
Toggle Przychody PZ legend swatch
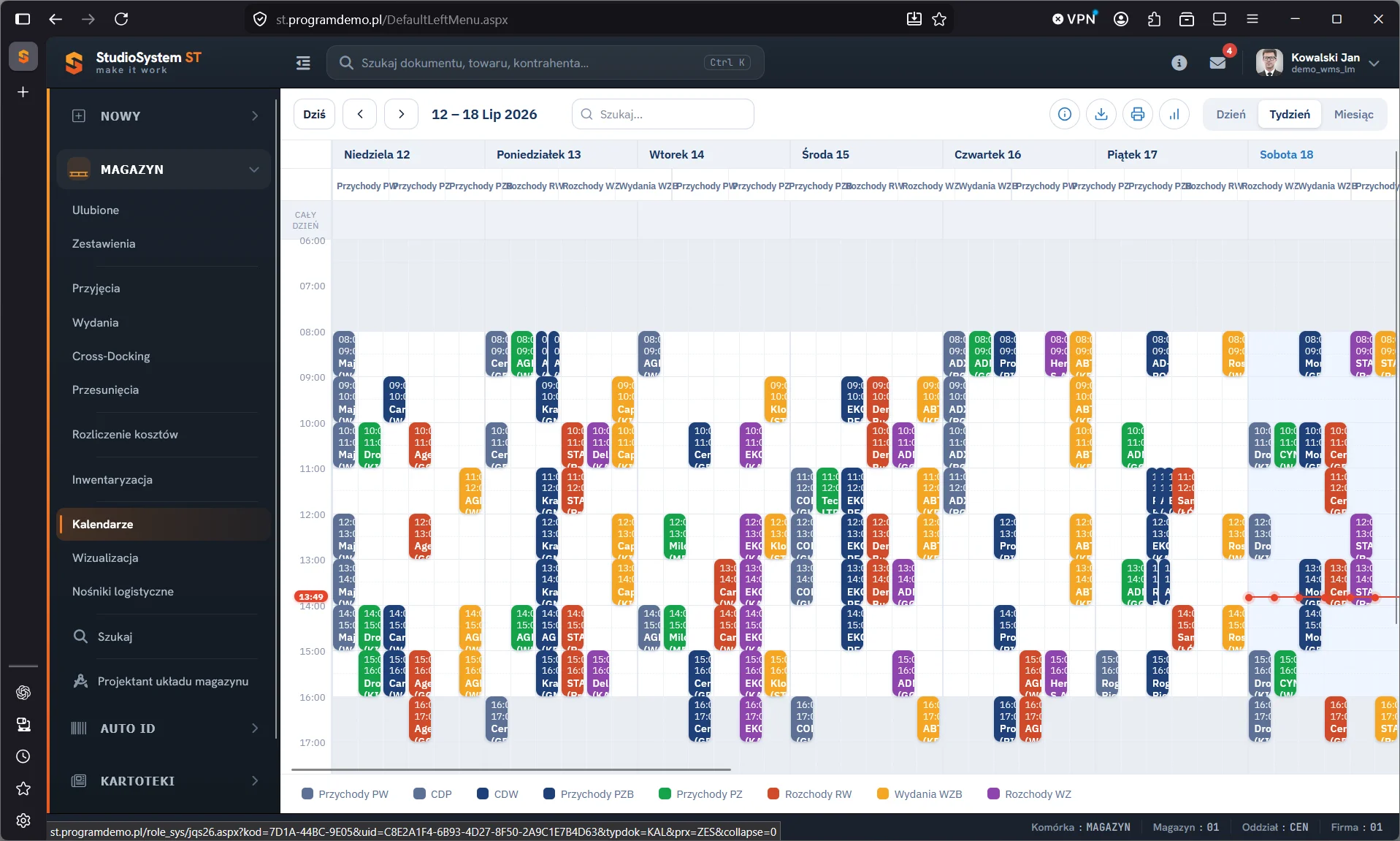(665, 794)
